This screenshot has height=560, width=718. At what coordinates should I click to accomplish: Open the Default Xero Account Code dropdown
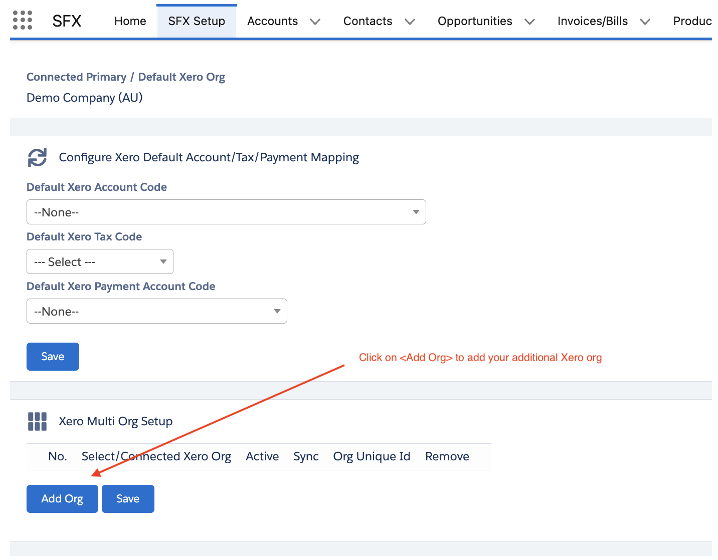[x=226, y=212]
